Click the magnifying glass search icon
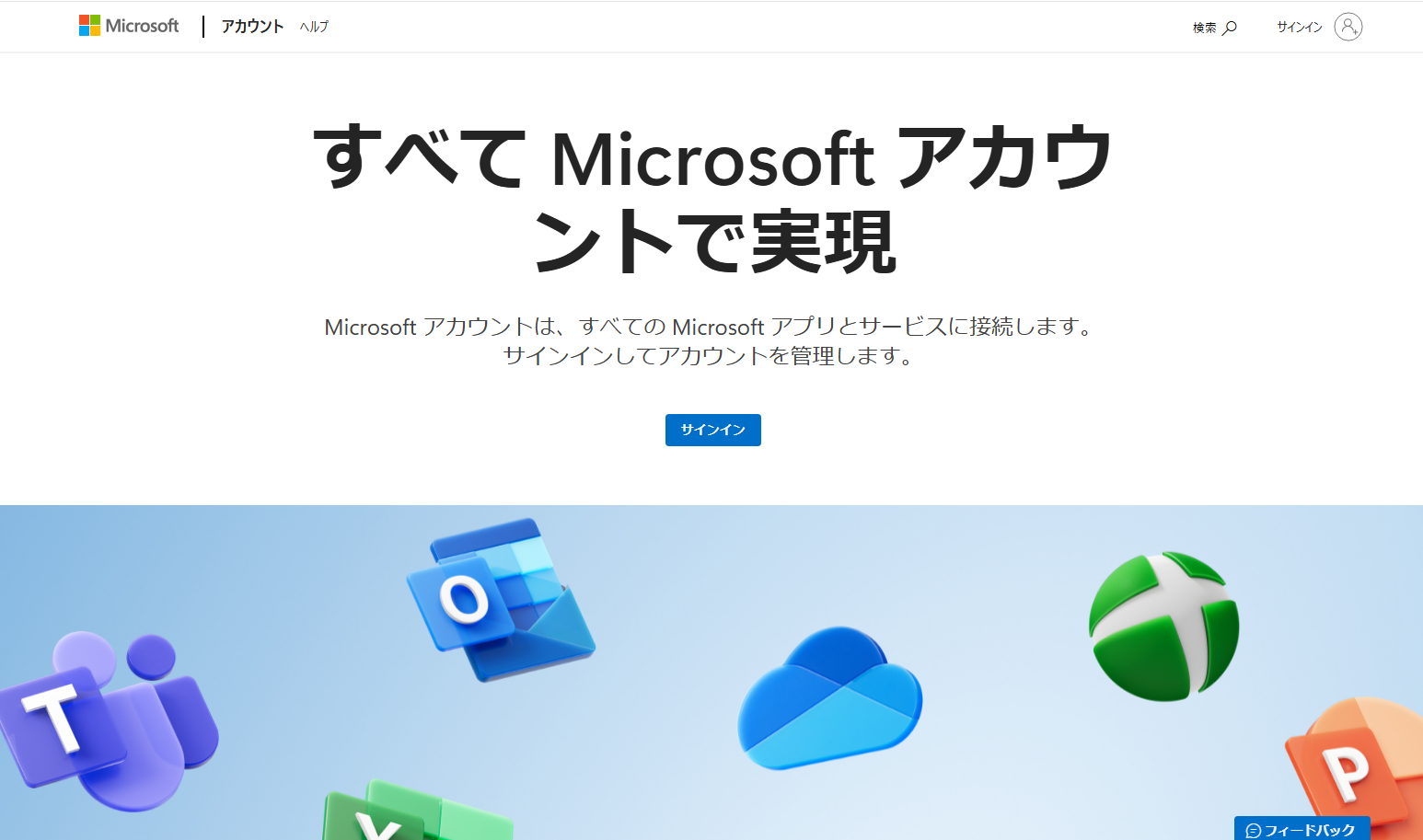The width and height of the screenshot is (1423, 840). click(x=1230, y=28)
